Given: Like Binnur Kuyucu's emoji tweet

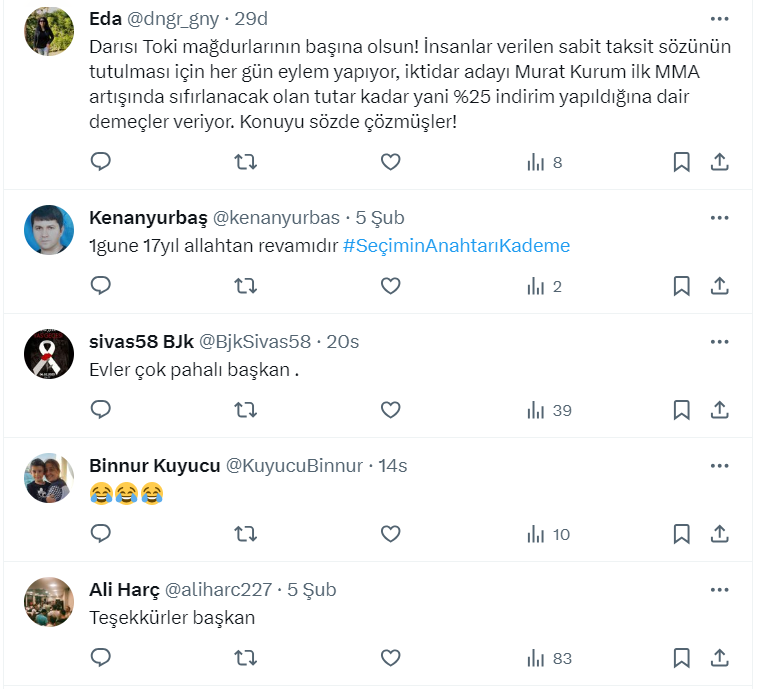Looking at the screenshot, I should pos(390,534).
